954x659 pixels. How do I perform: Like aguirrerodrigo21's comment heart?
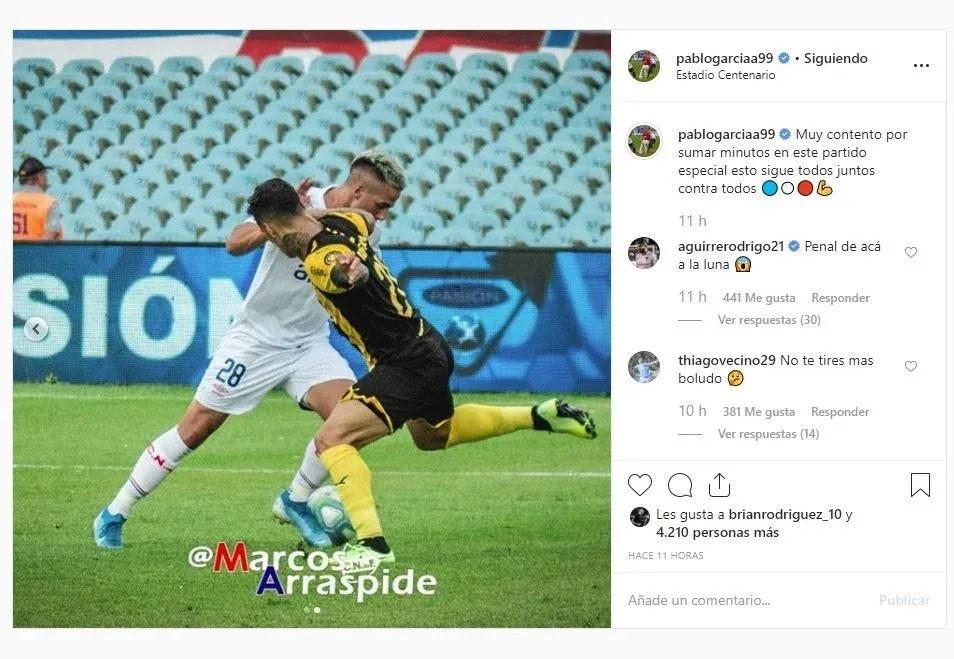(910, 252)
